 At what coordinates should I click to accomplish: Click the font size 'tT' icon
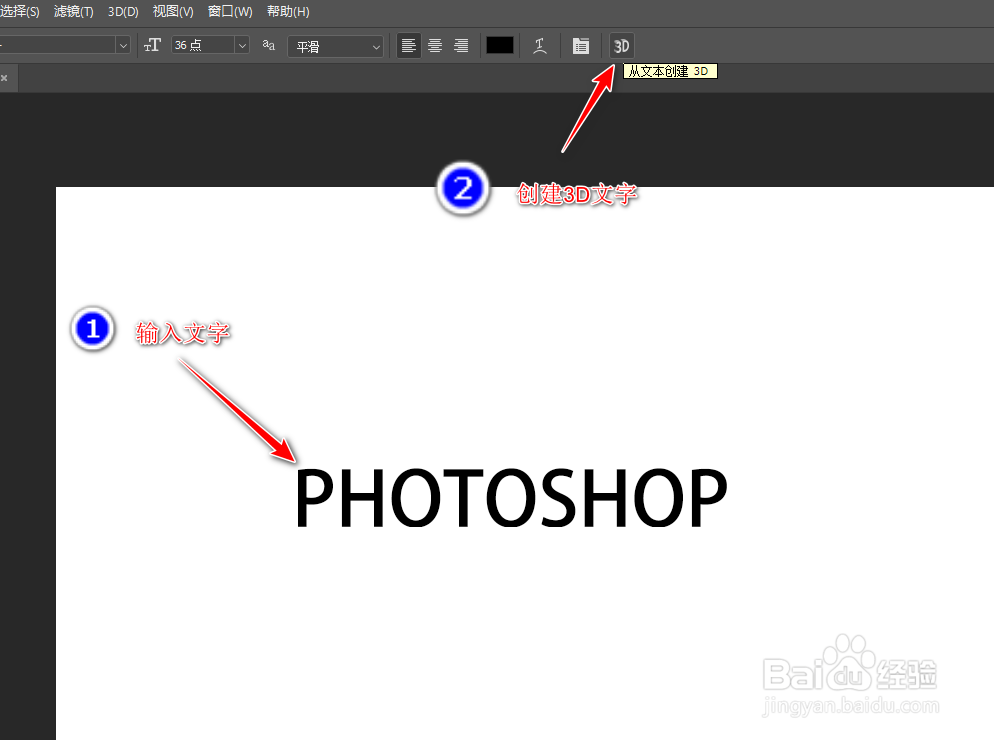[152, 45]
